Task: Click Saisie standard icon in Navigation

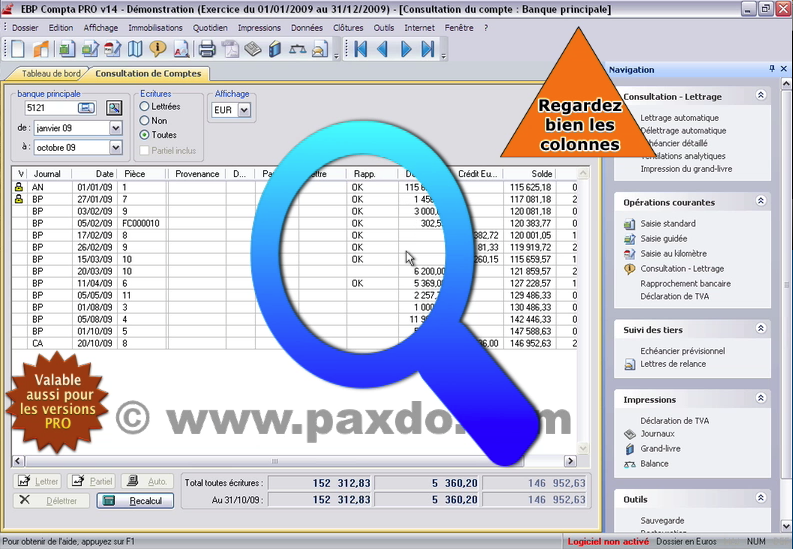Action: coord(629,224)
